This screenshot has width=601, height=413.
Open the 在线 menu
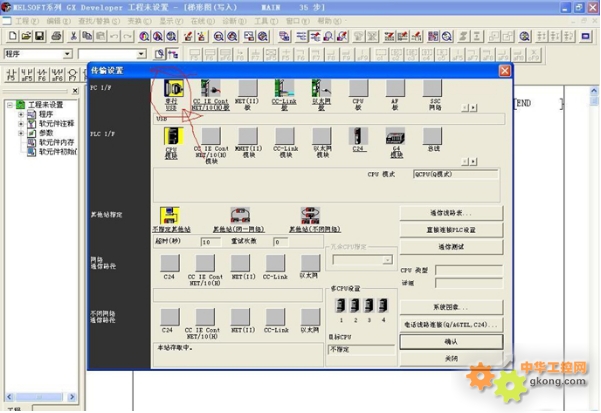point(202,21)
